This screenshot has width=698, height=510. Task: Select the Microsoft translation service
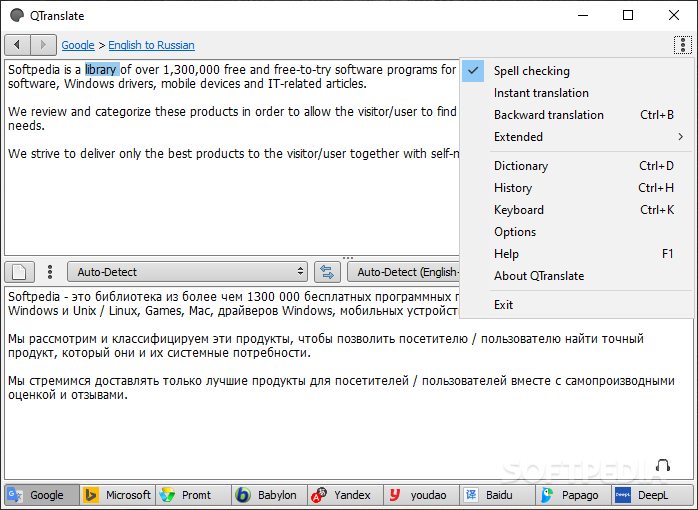point(118,495)
